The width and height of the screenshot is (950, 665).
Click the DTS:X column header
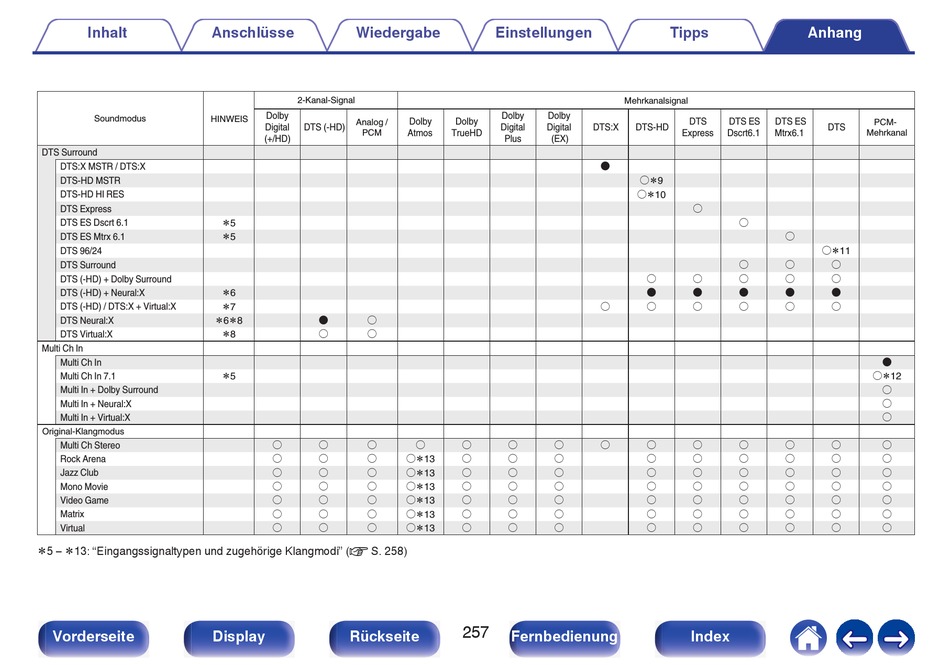[606, 127]
